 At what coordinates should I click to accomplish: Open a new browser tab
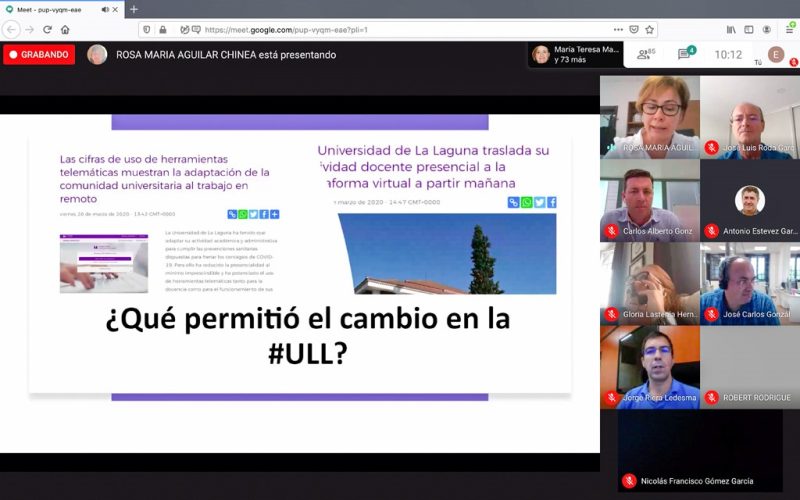tap(134, 9)
